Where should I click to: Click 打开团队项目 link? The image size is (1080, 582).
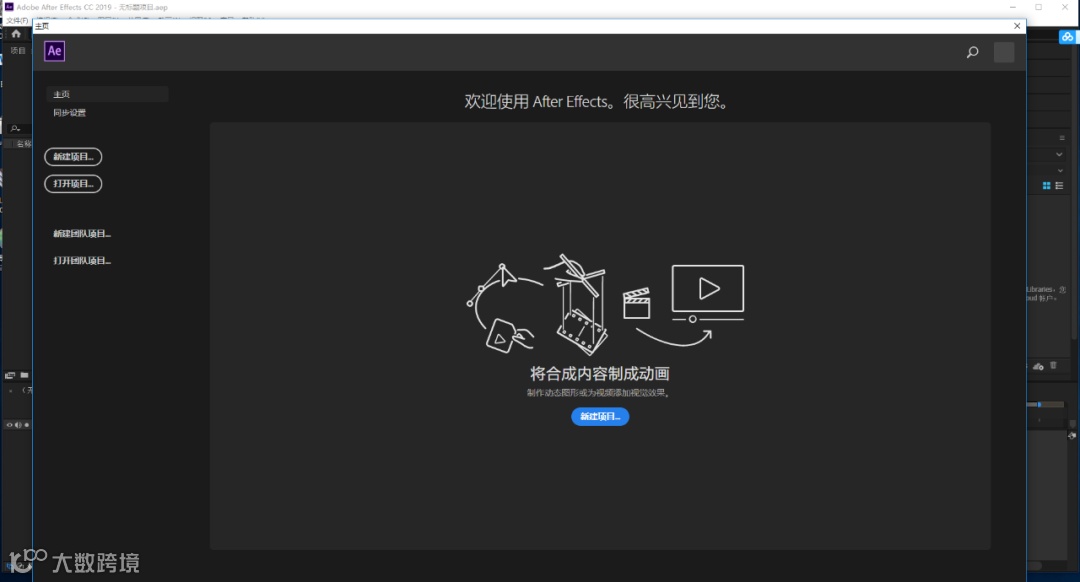coord(82,260)
